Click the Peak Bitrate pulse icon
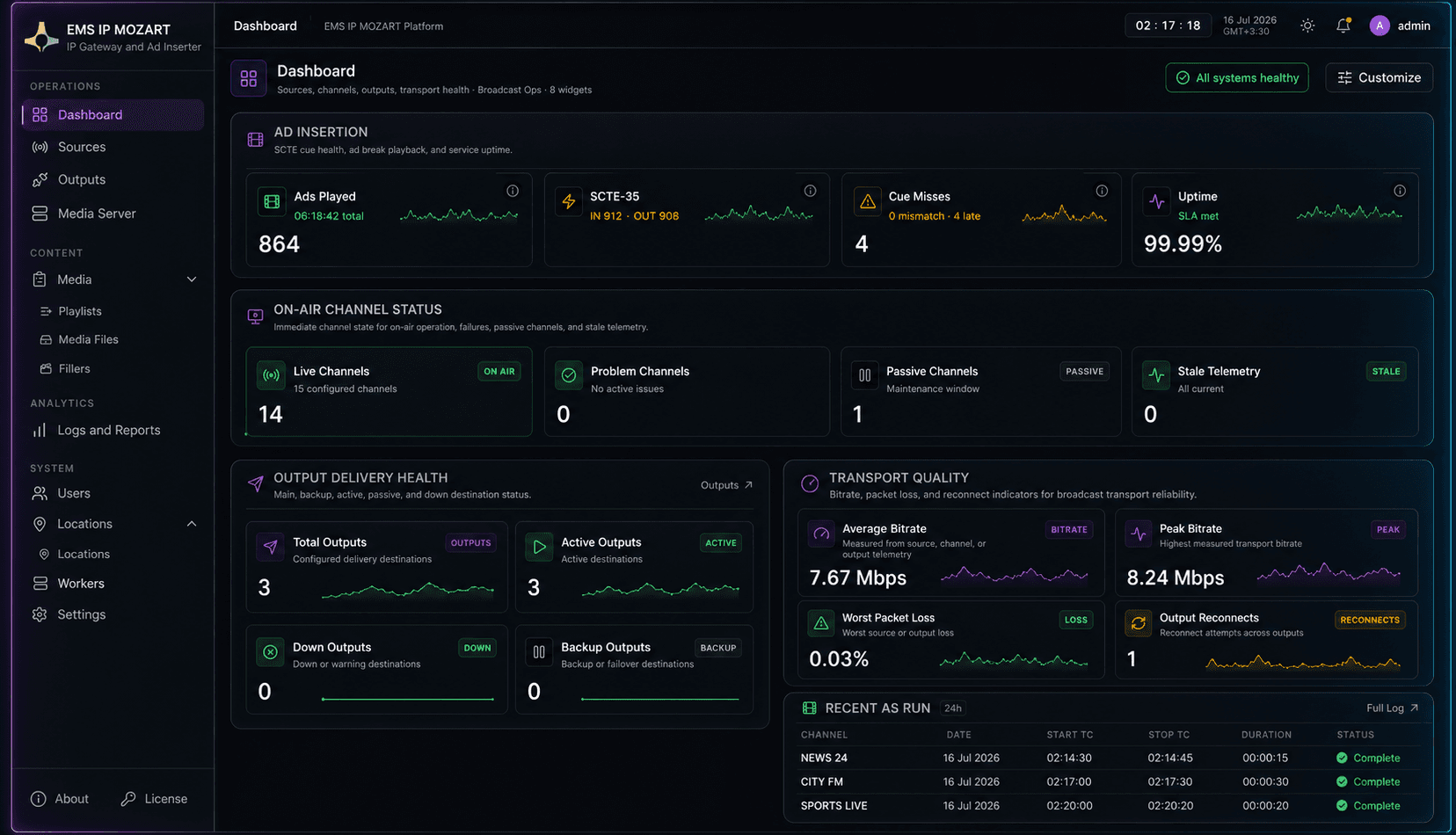 point(1139,534)
